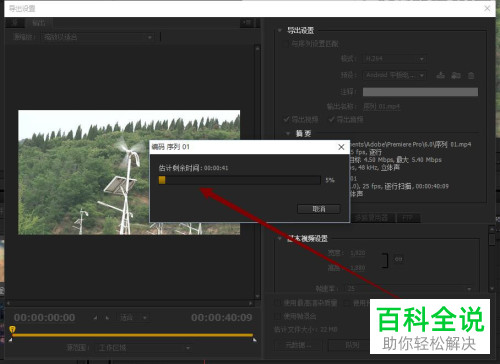Toggle the width-height link constraint icon
Viewport: 500px width, 364px height.
click(x=398, y=259)
